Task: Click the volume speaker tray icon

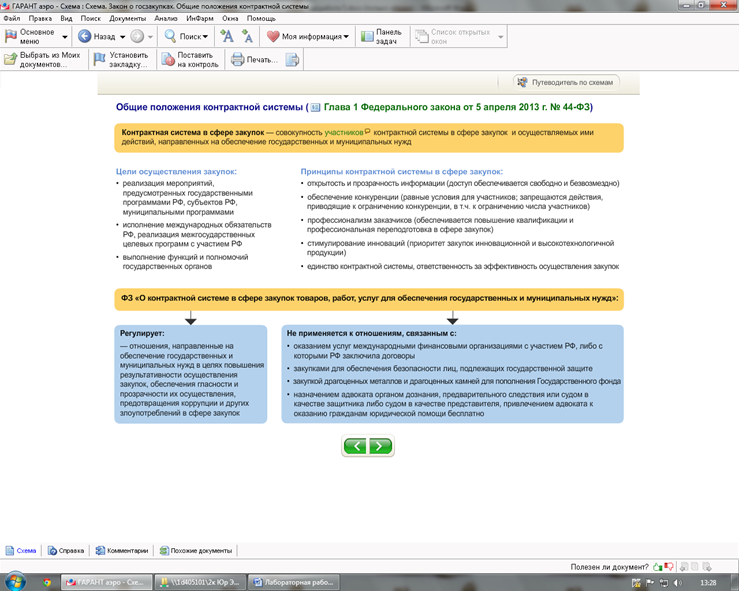Action: click(678, 583)
